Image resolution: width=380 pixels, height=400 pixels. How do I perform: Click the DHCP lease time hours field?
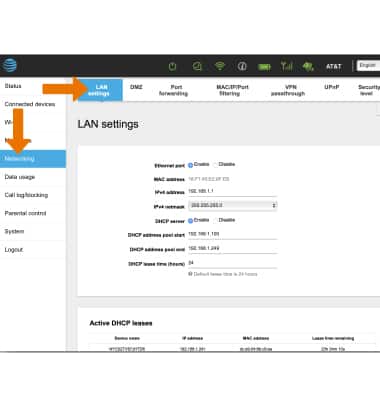click(x=233, y=263)
